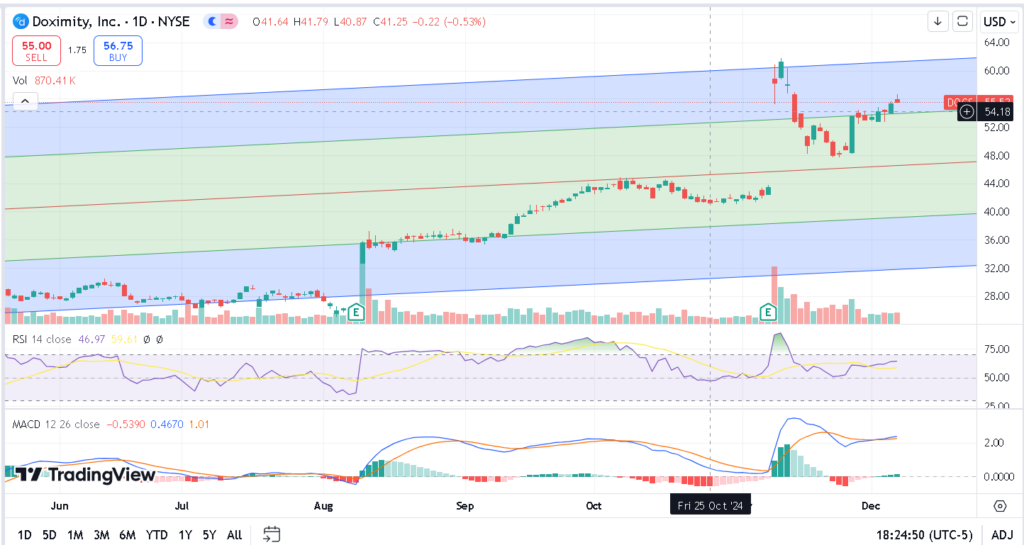Open chart time-axis settings gear

1000,506
